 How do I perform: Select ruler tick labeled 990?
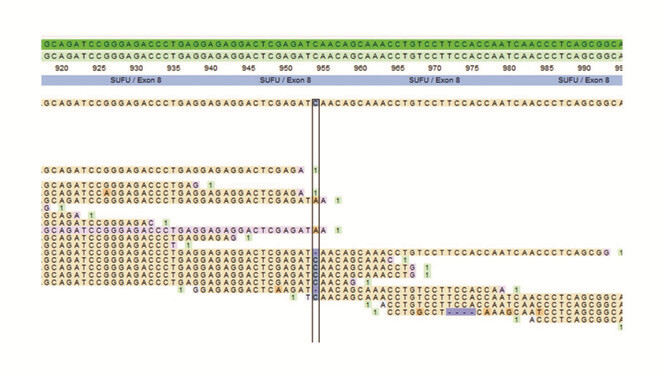click(x=584, y=68)
